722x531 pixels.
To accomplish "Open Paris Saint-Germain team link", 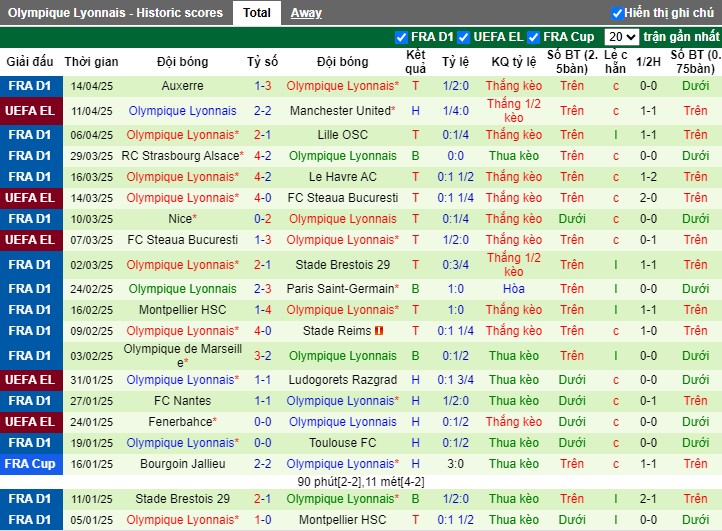I will 340,289.
